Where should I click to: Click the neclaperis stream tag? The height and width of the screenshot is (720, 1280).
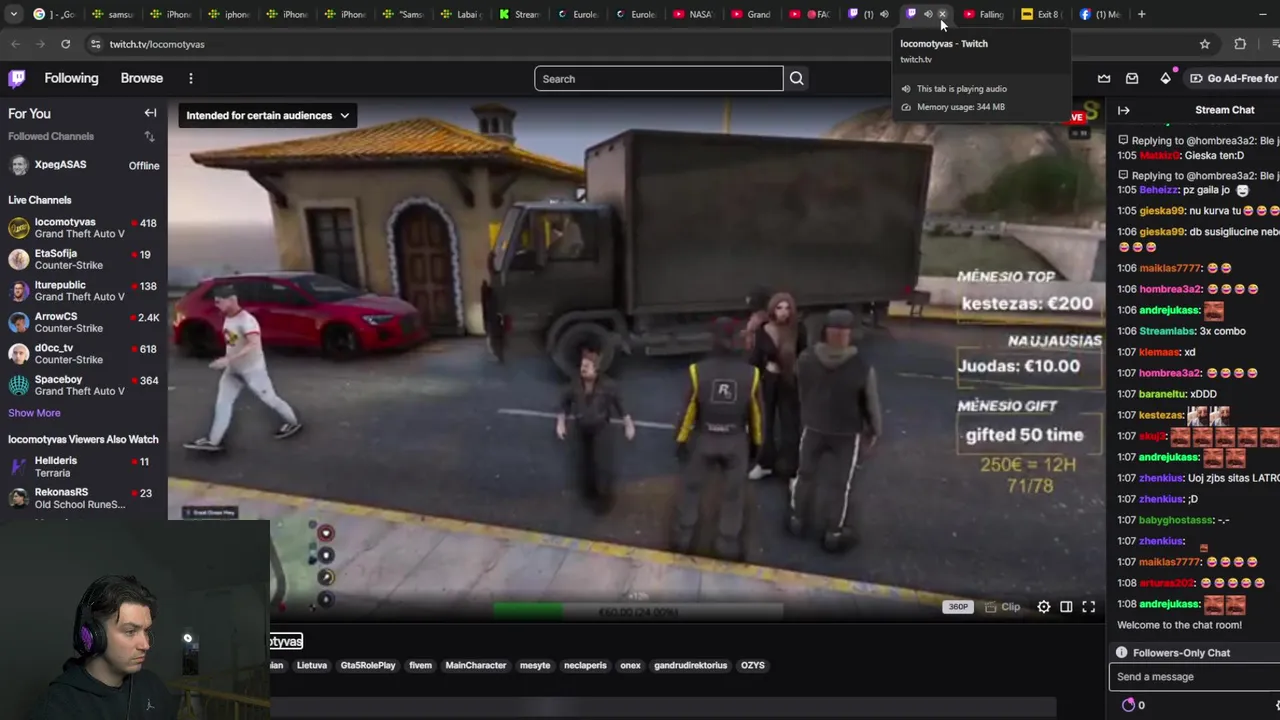(585, 665)
